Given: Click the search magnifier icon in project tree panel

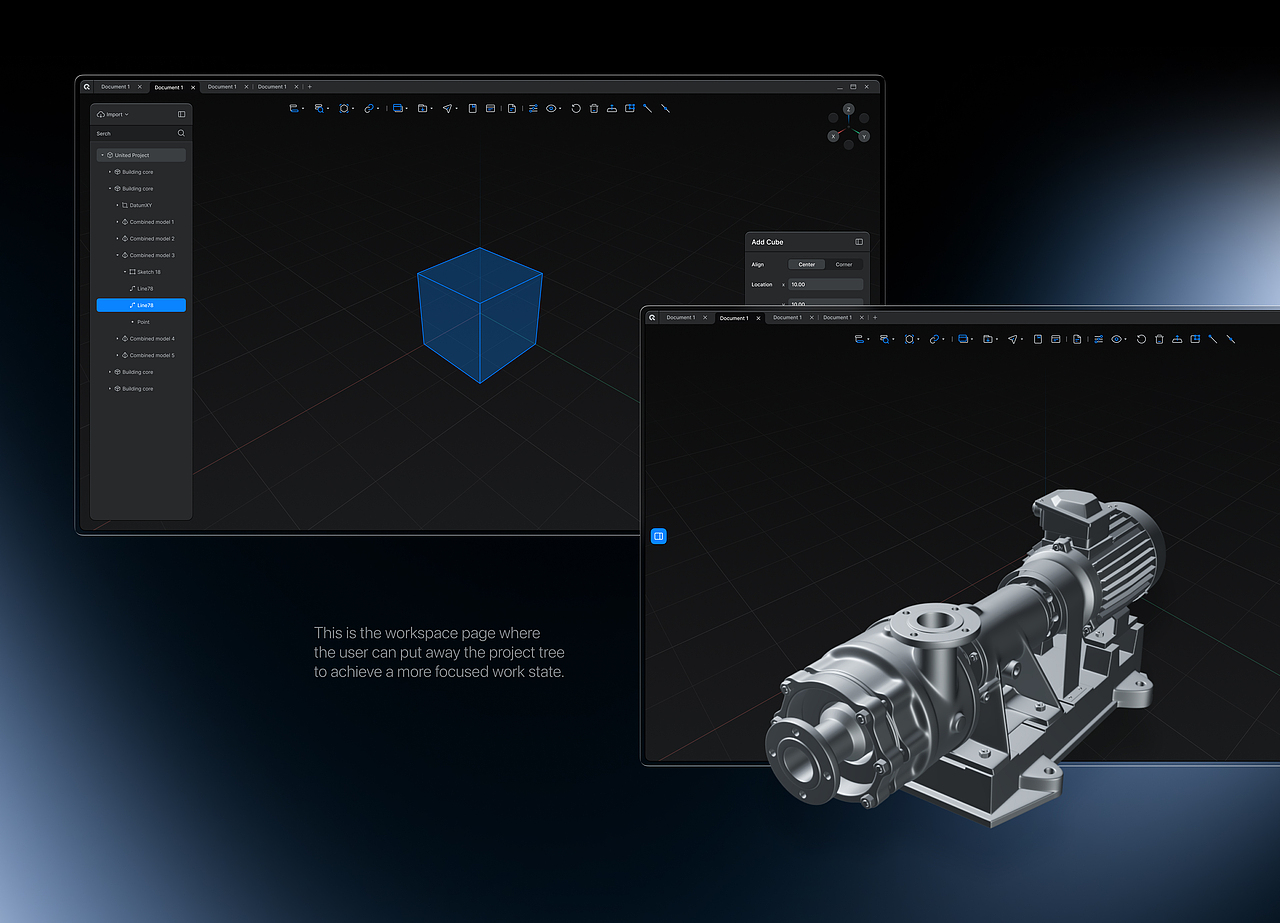Looking at the screenshot, I should click(x=181, y=133).
